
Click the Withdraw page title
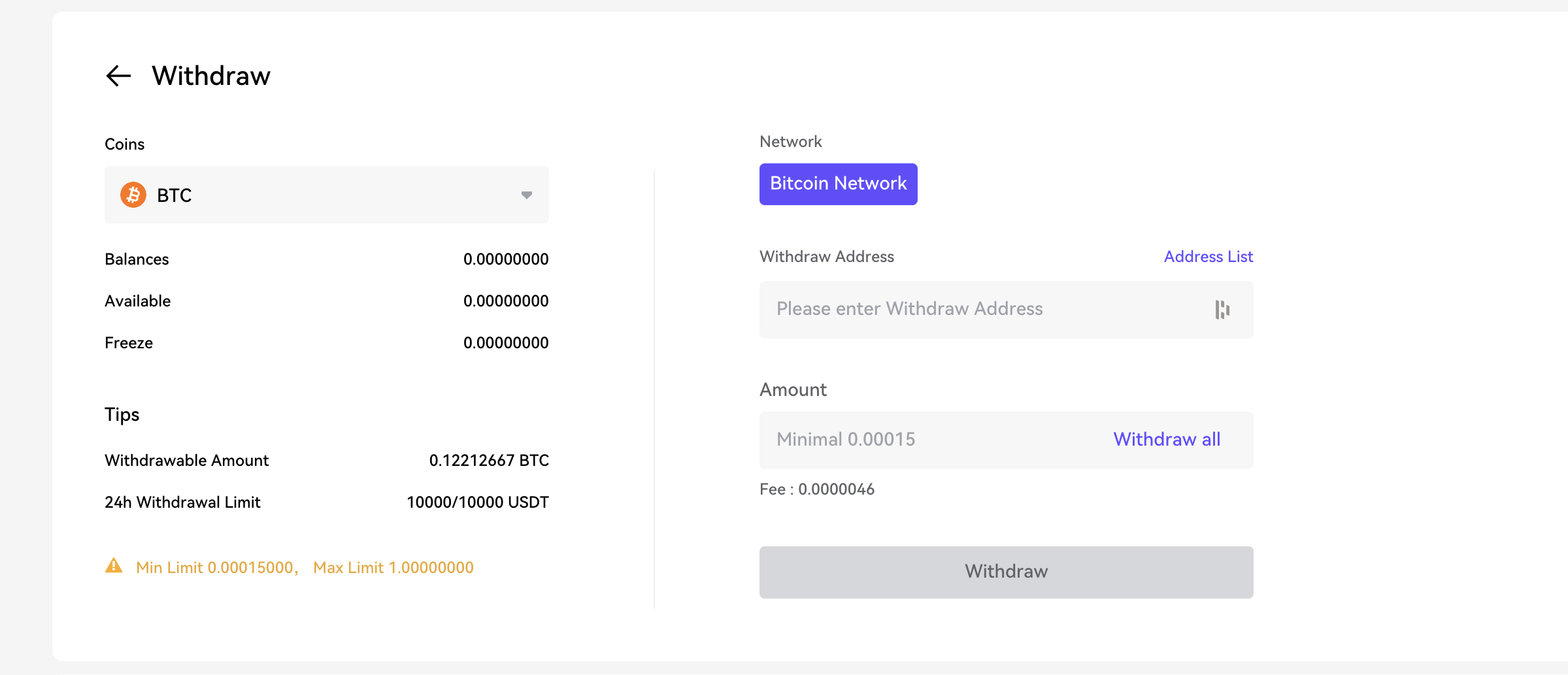(211, 76)
